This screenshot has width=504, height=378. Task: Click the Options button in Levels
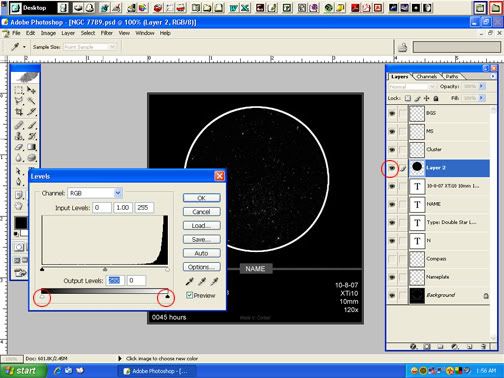coord(202,267)
